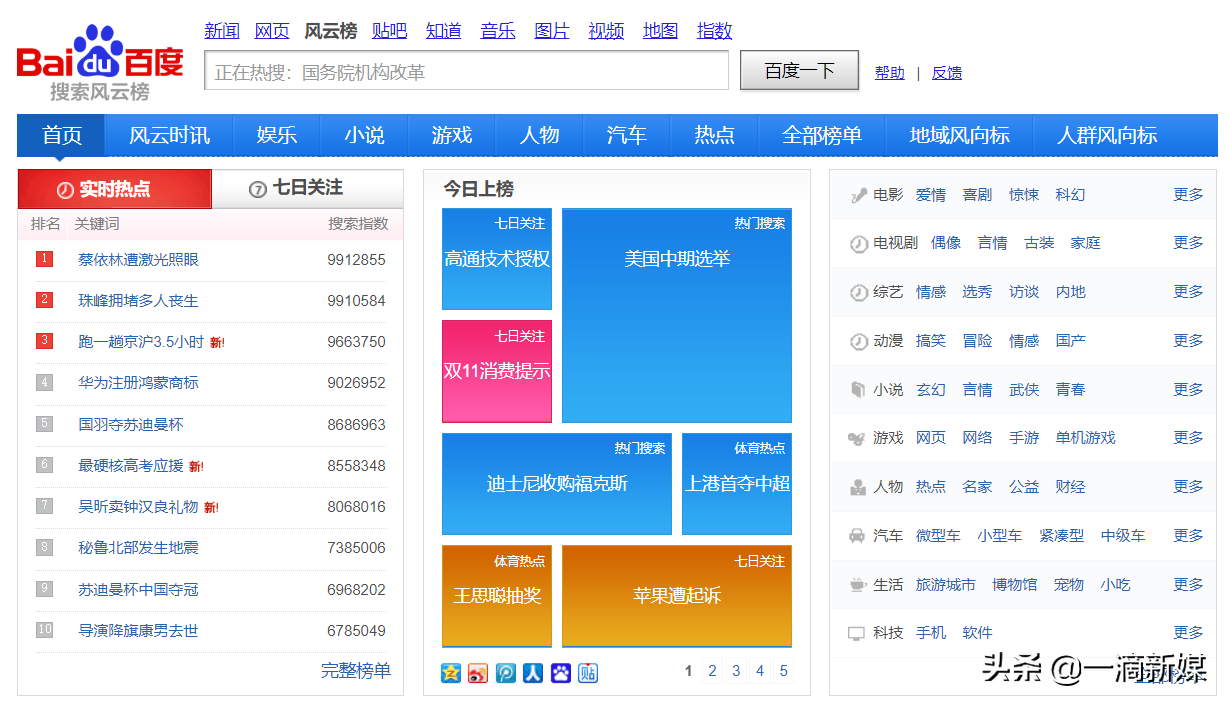Viewport: 1227px width, 704px height.
Task: Click the 贴吧 share icon
Action: 587,673
